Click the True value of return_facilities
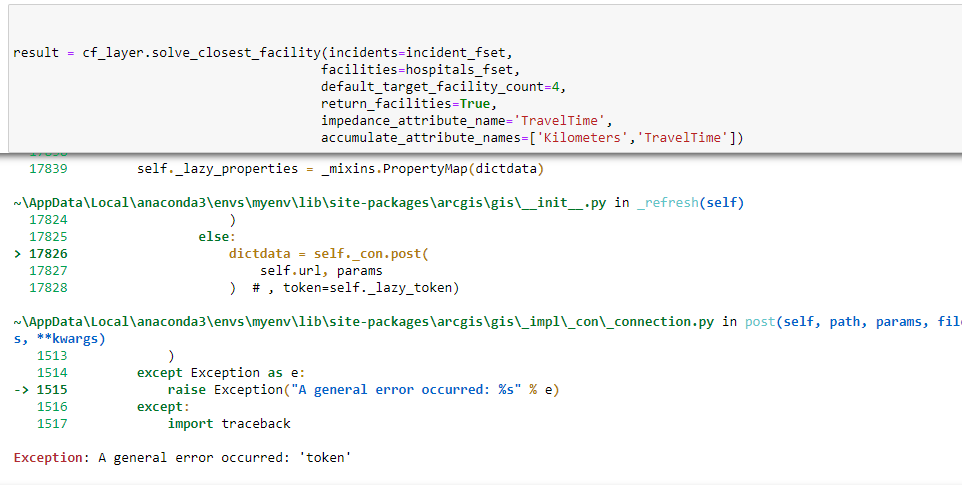The image size is (962, 485). (x=475, y=104)
